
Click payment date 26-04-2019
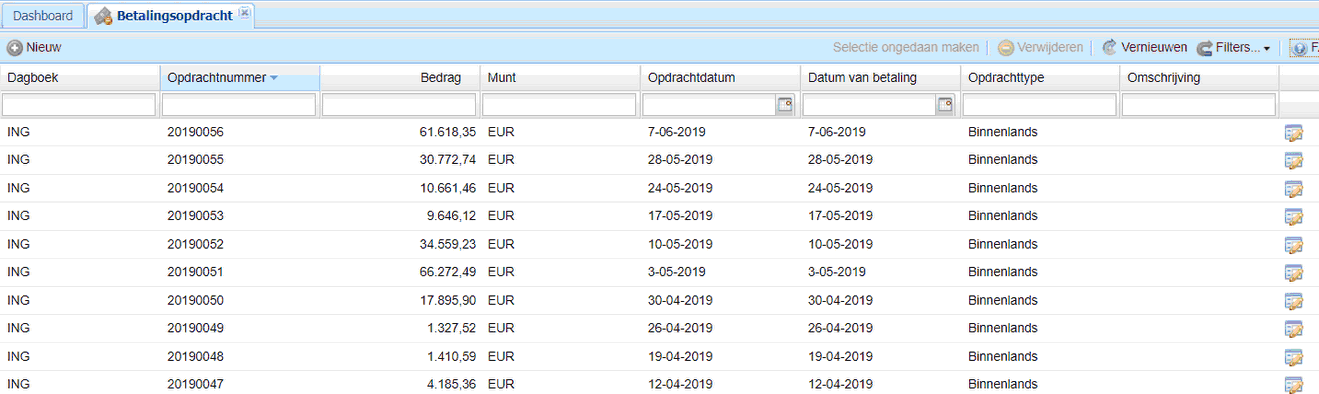(x=840, y=328)
